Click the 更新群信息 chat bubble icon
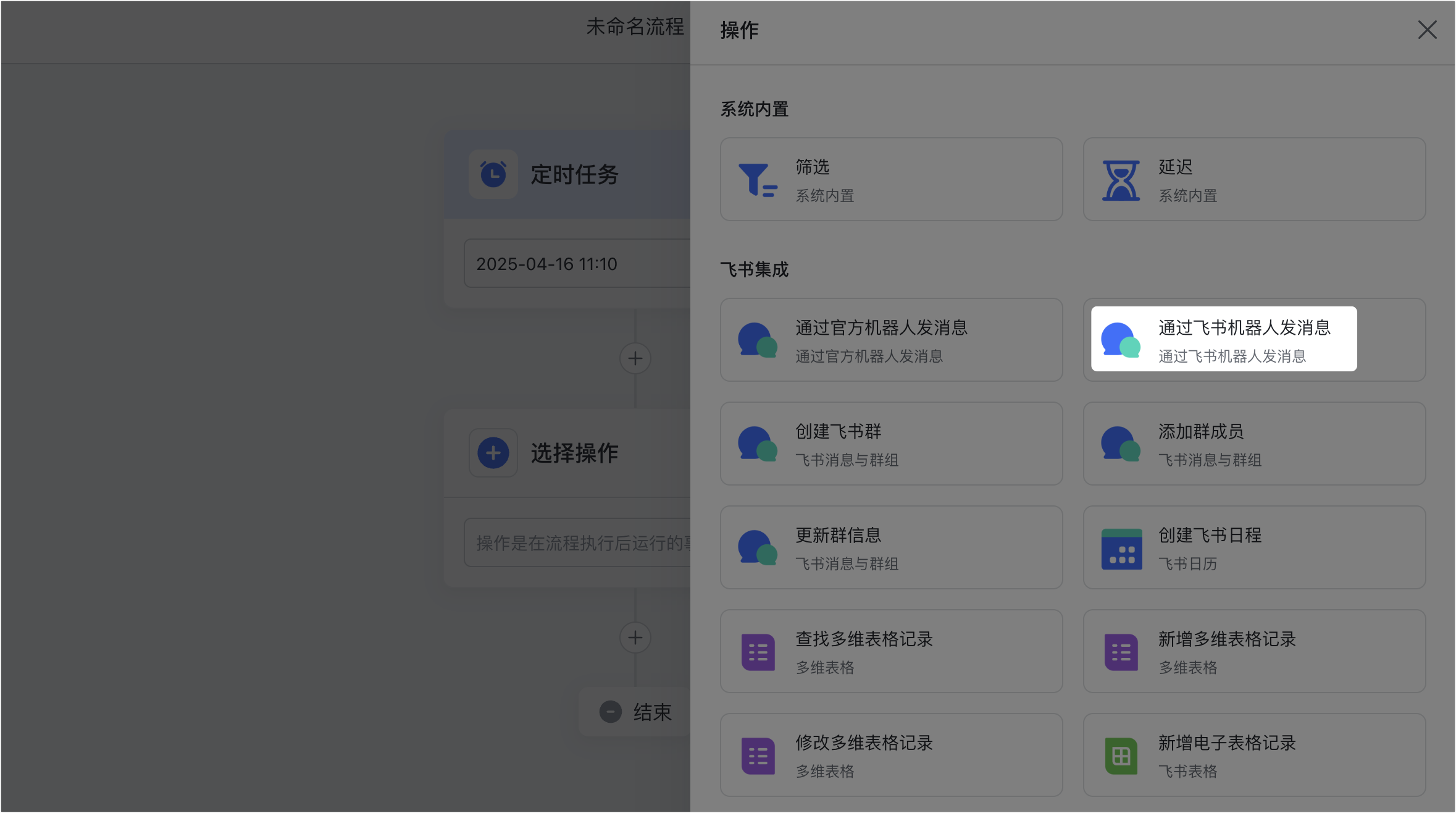Image resolution: width=1456 pixels, height=813 pixels. pos(758,547)
